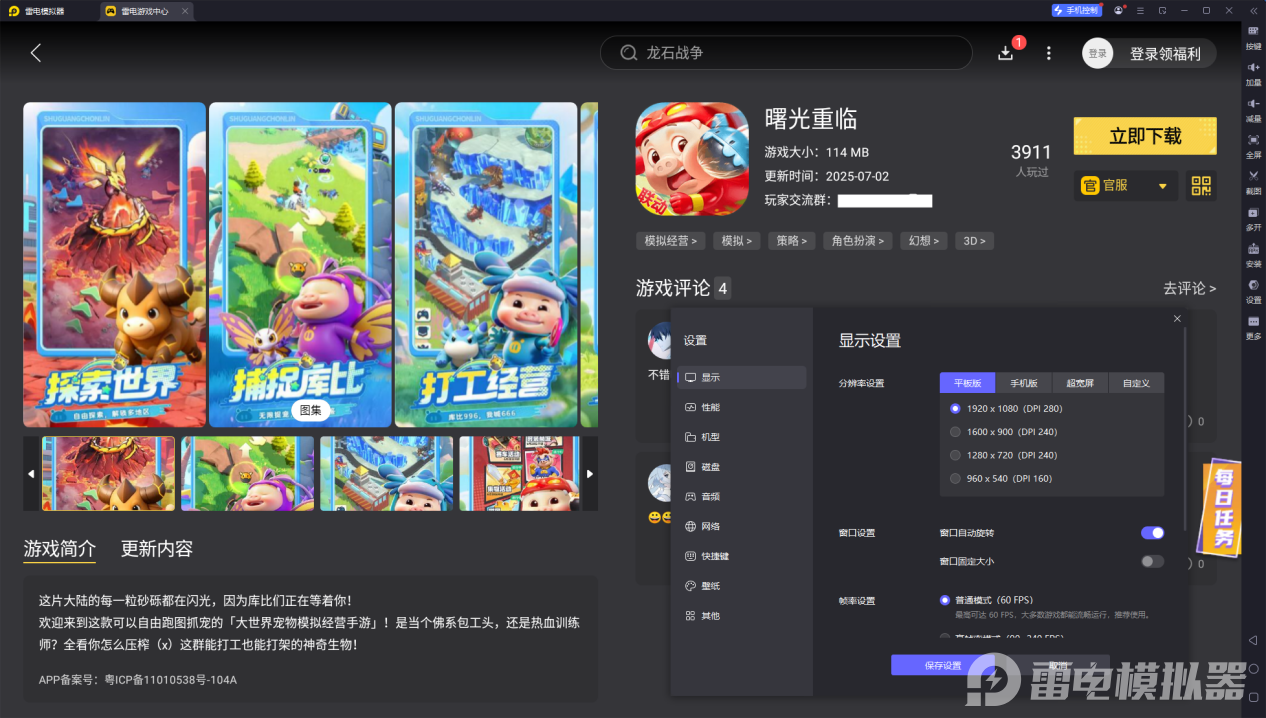Increase volume with 加量 icon

[x=1253, y=74]
